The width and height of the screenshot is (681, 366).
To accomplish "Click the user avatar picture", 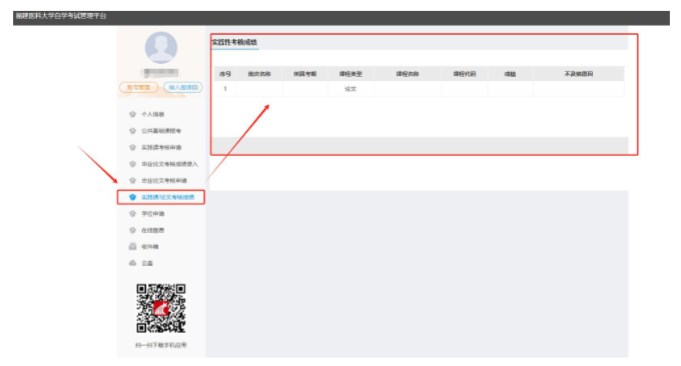I will pos(161,48).
